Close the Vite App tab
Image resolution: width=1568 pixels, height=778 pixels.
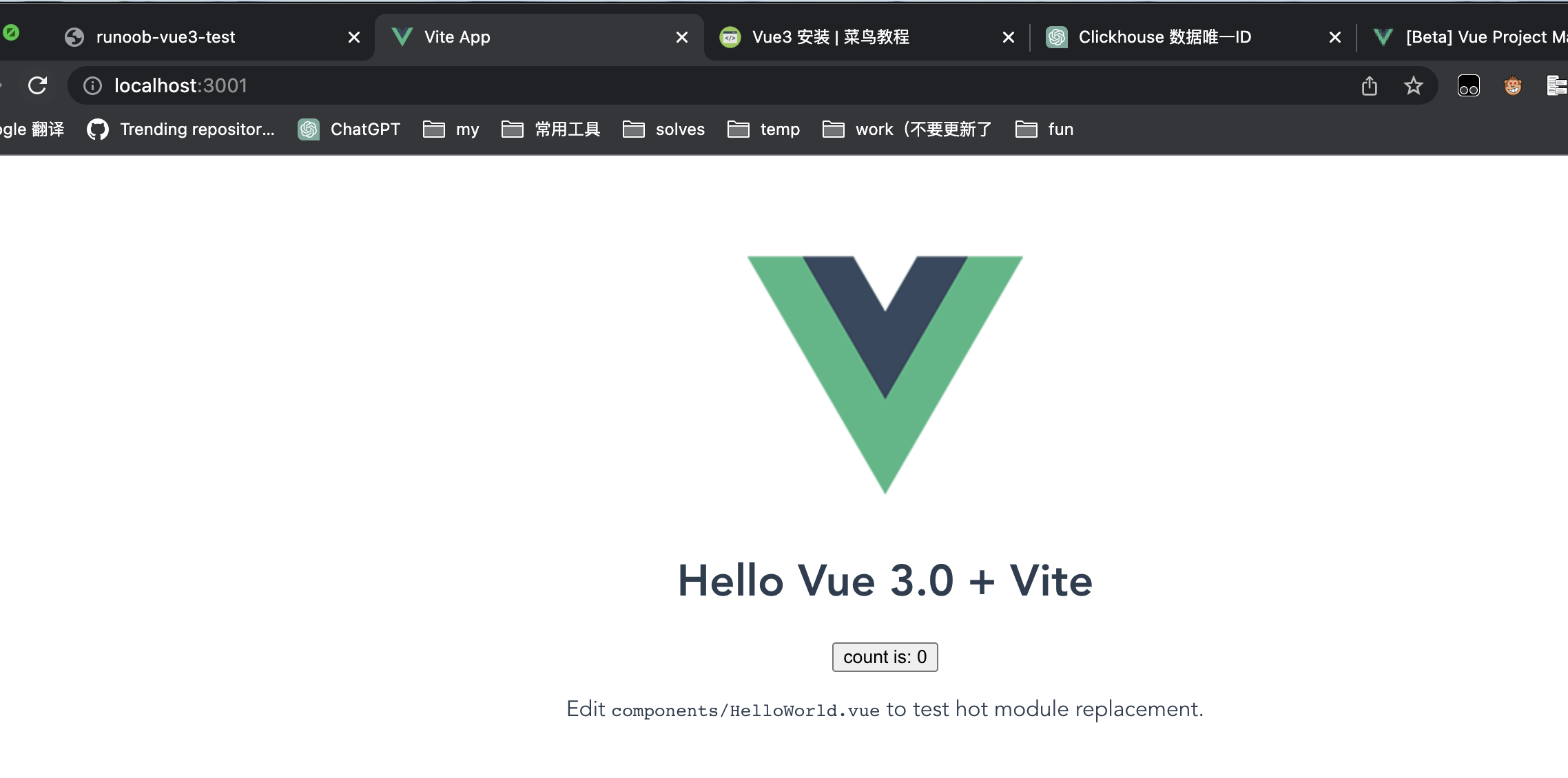pyautogui.click(x=682, y=37)
